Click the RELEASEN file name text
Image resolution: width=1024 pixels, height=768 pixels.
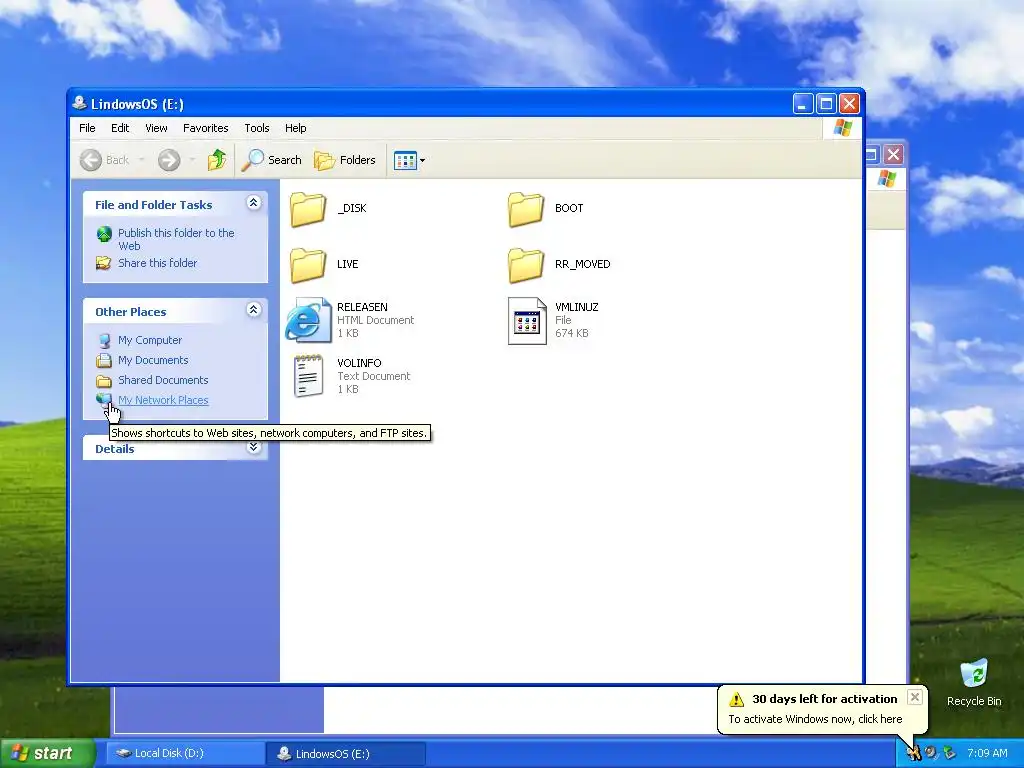362,307
